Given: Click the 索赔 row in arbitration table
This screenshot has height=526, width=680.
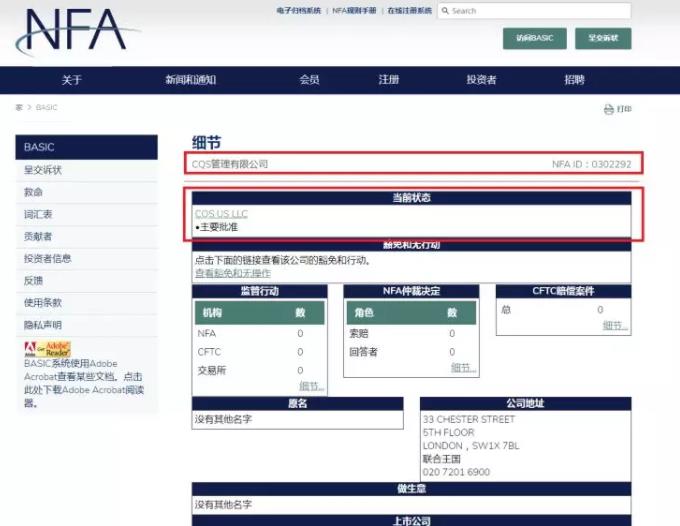Looking at the screenshot, I should [411, 333].
